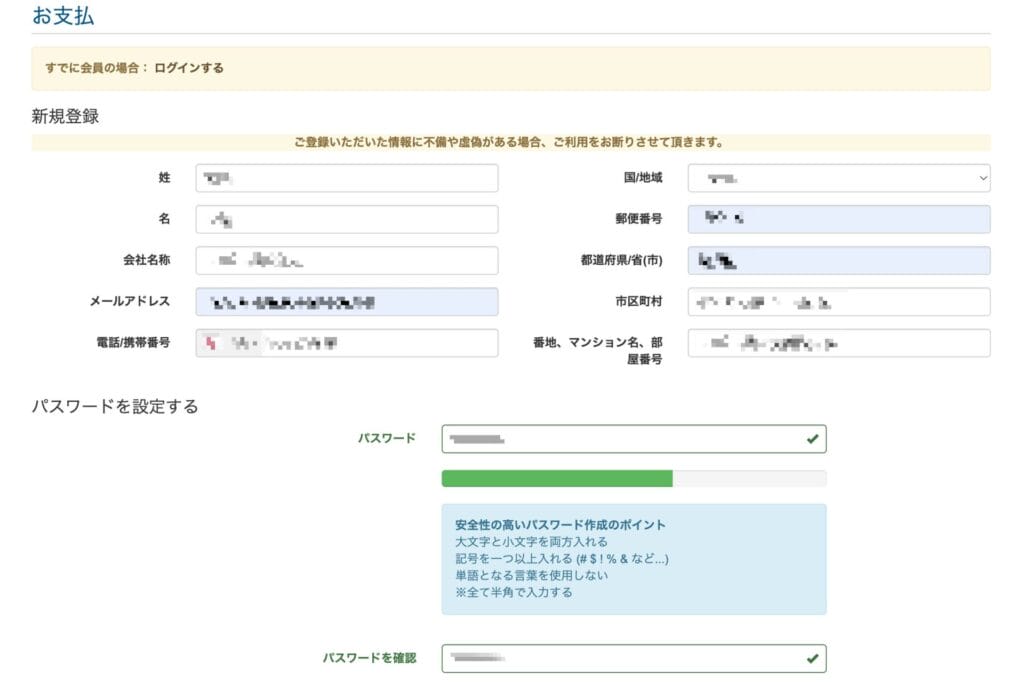Click the checkmark icon in パスワードを確認 field
Viewport: 1024px width, 683px height.
812,658
